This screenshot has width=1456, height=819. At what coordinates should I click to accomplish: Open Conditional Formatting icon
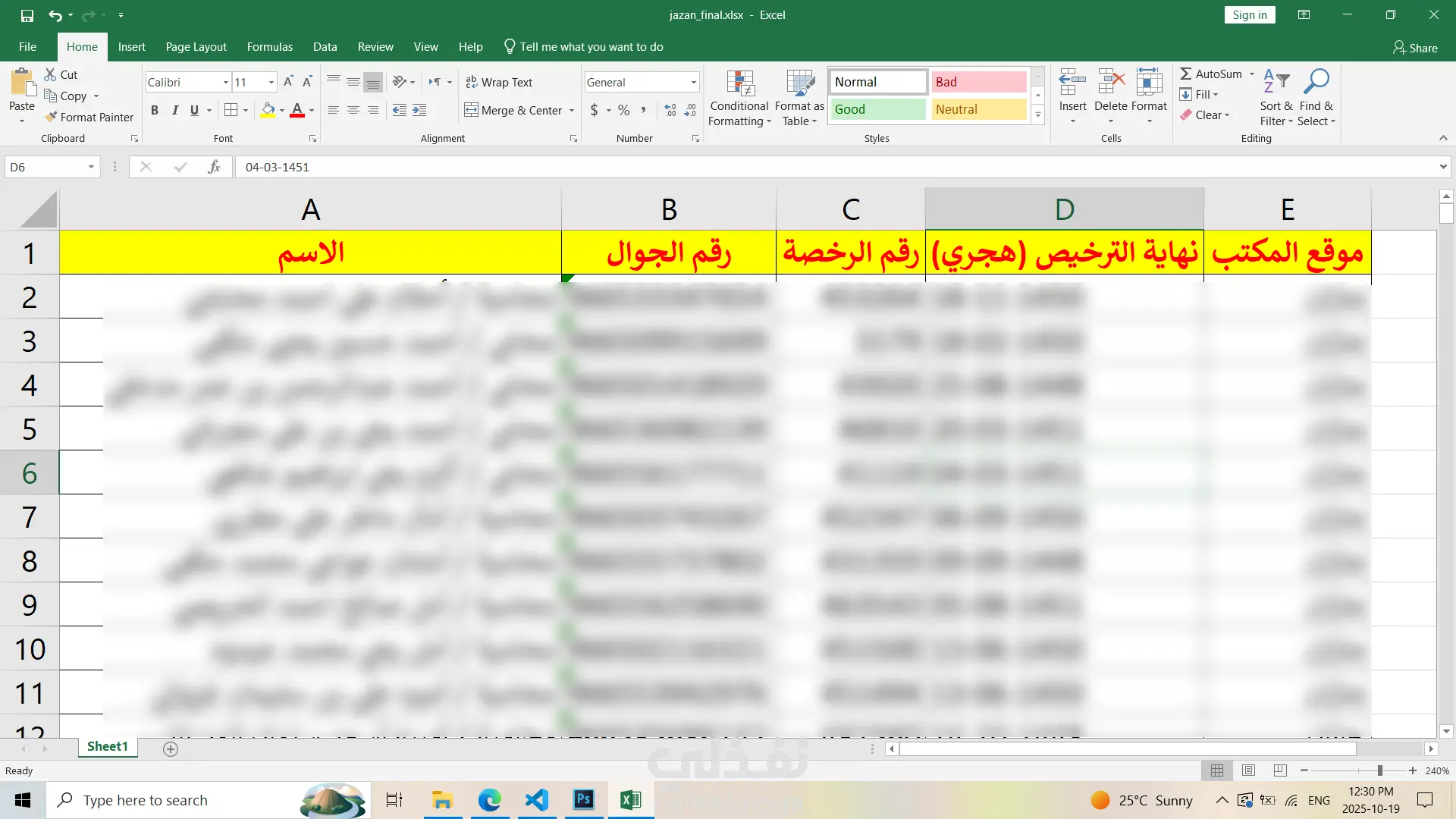[739, 85]
